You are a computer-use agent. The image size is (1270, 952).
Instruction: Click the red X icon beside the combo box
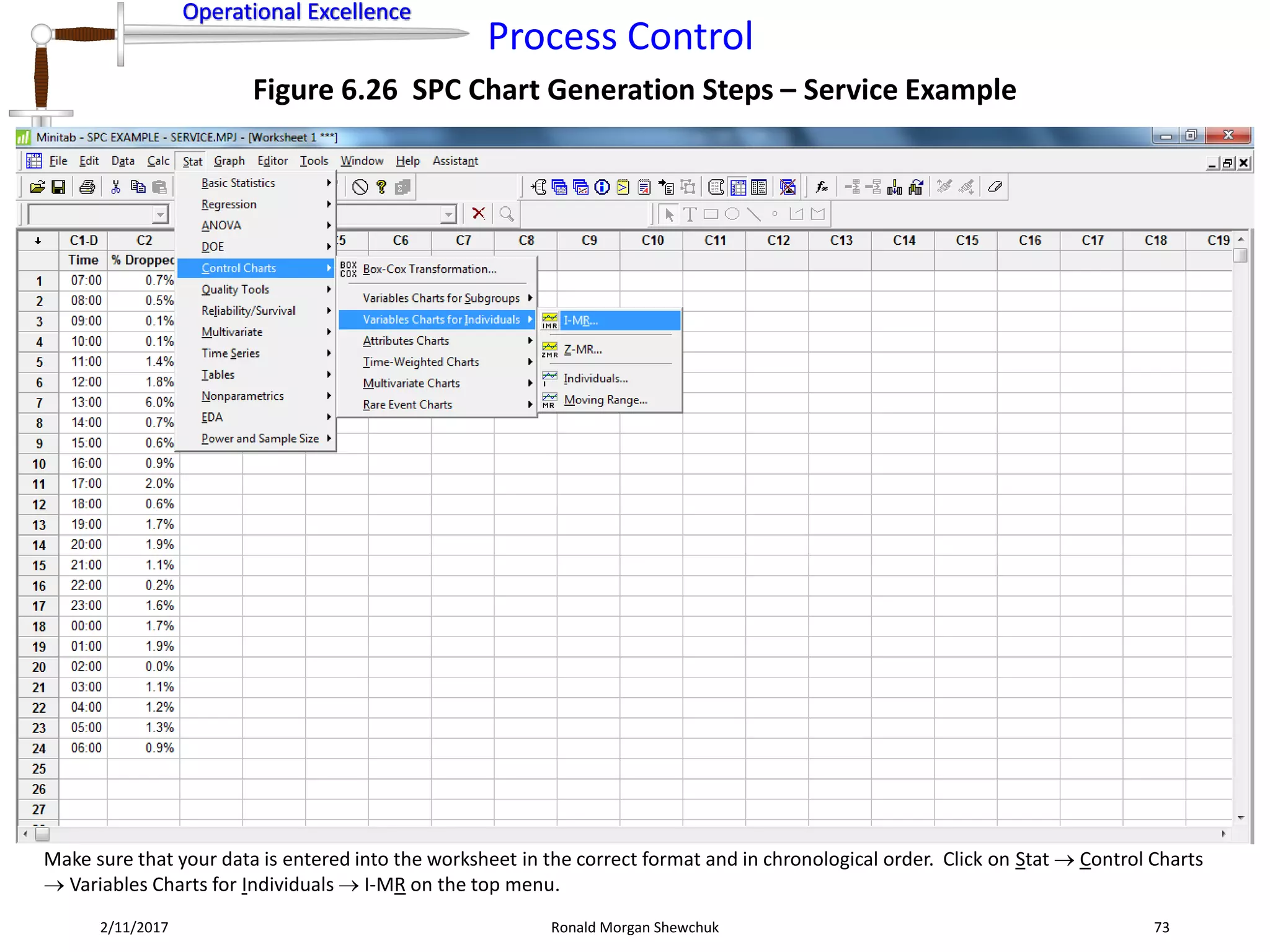tap(478, 214)
